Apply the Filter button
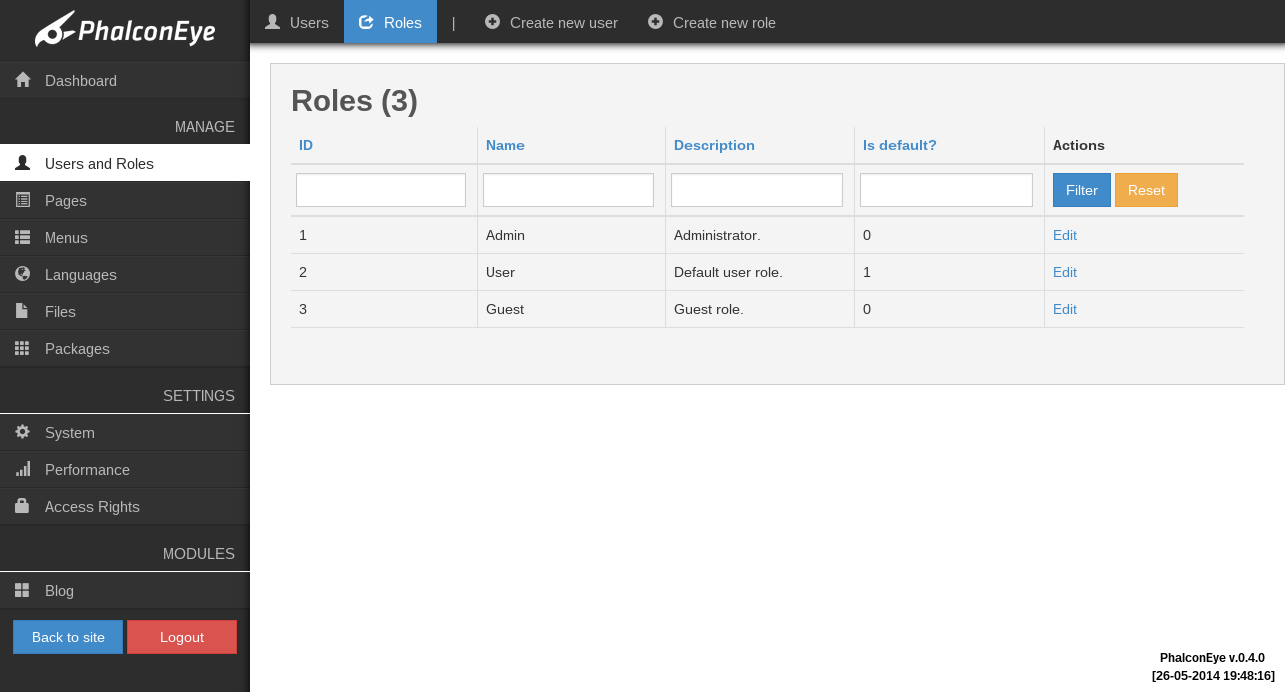The width and height of the screenshot is (1285, 692). coord(1082,190)
